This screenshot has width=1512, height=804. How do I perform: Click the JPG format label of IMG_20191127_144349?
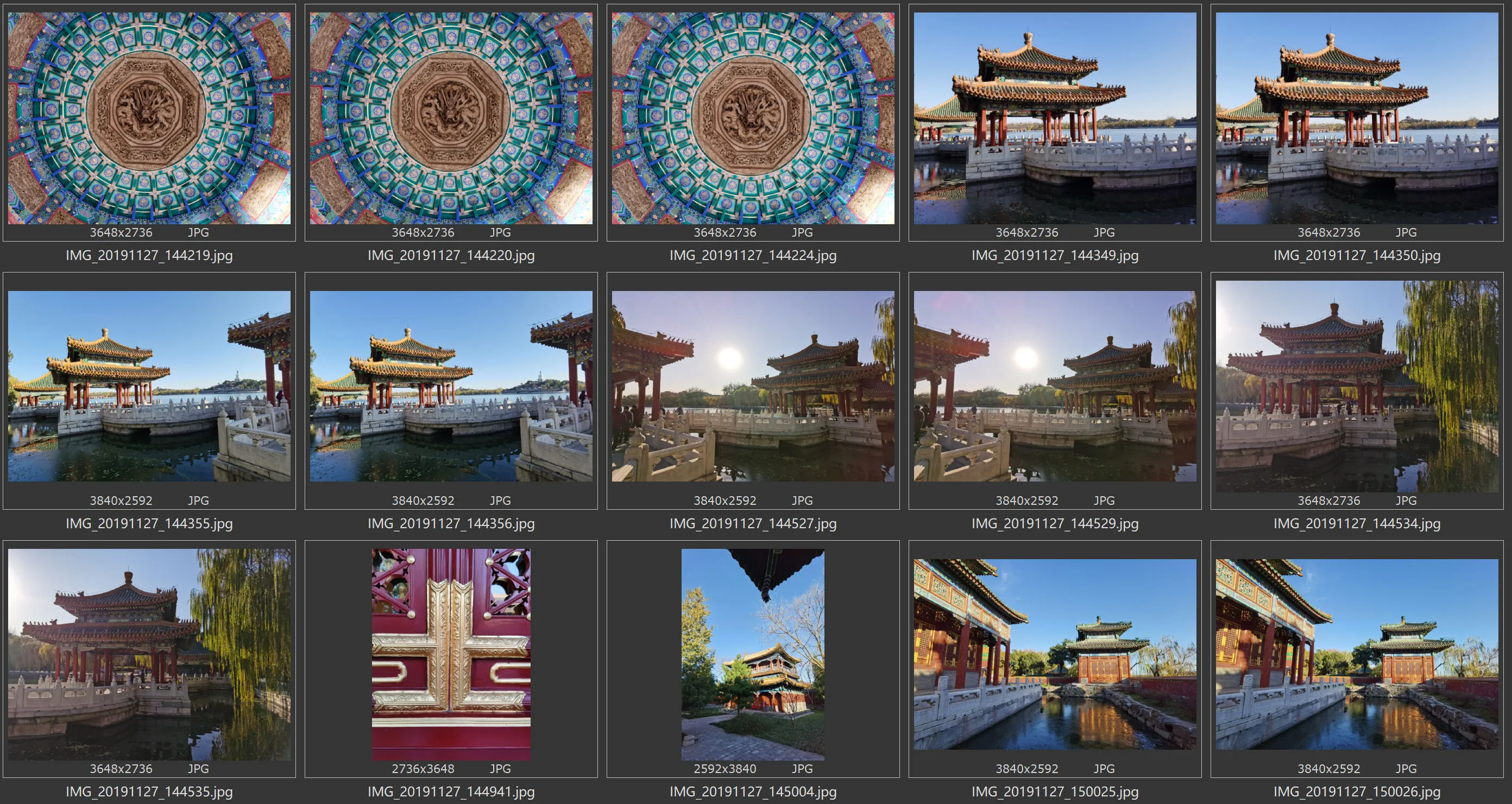point(1104,232)
